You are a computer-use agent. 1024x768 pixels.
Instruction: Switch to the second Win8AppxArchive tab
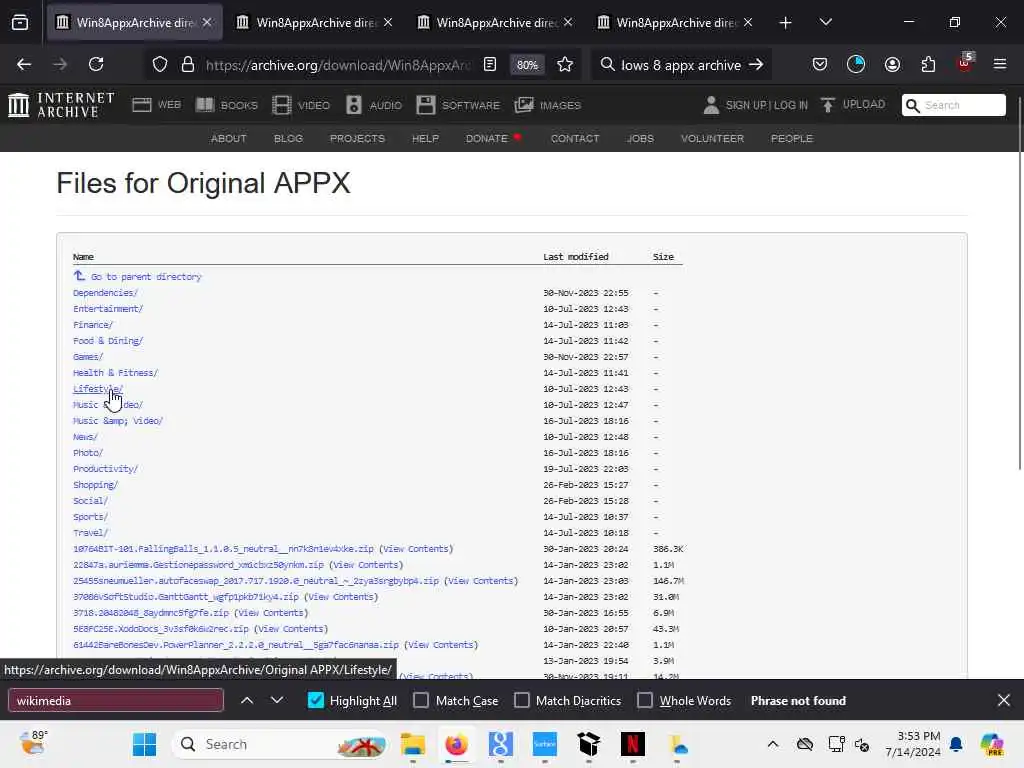(x=315, y=22)
